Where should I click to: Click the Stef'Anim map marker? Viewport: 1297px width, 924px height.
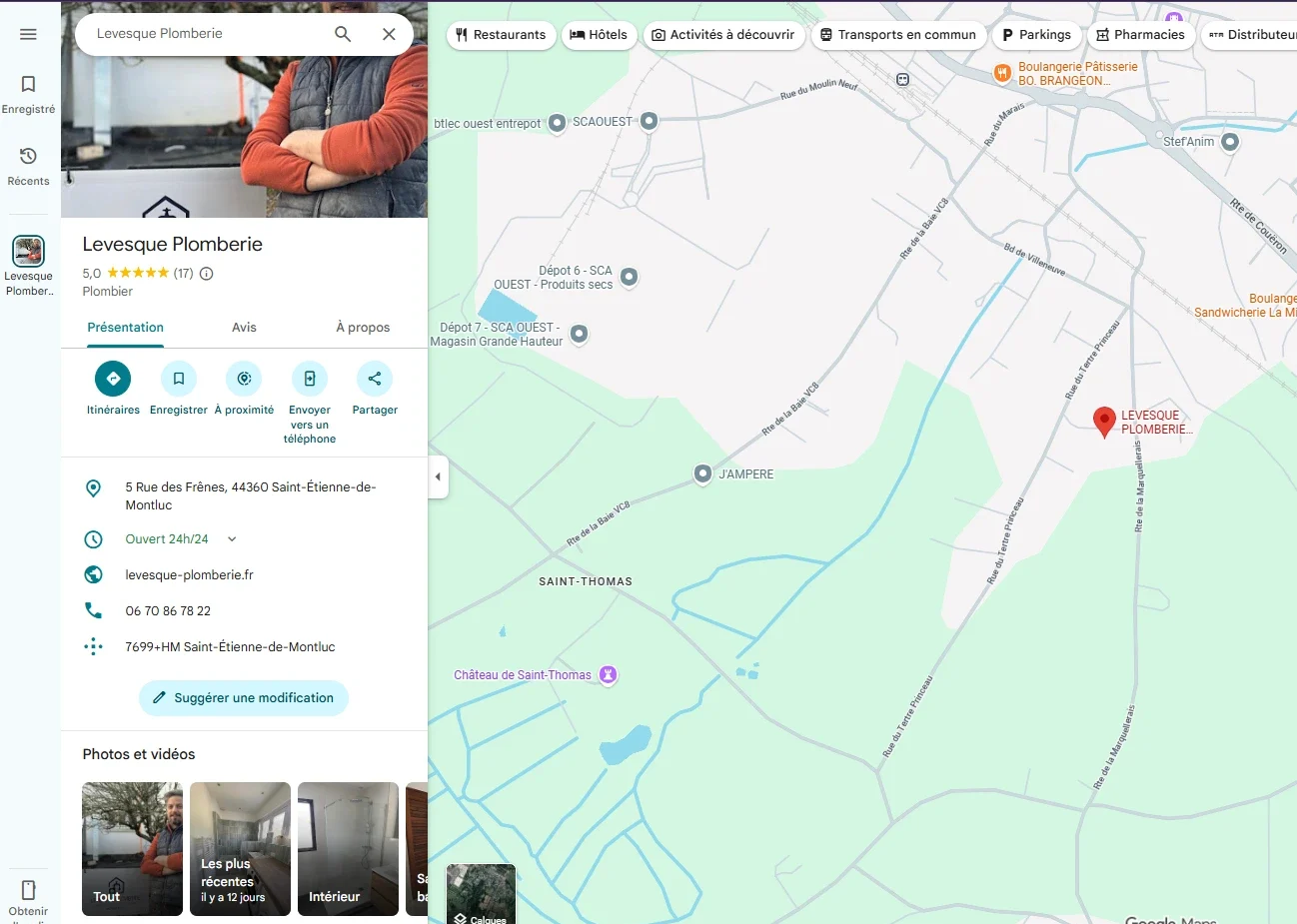pyautogui.click(x=1230, y=142)
